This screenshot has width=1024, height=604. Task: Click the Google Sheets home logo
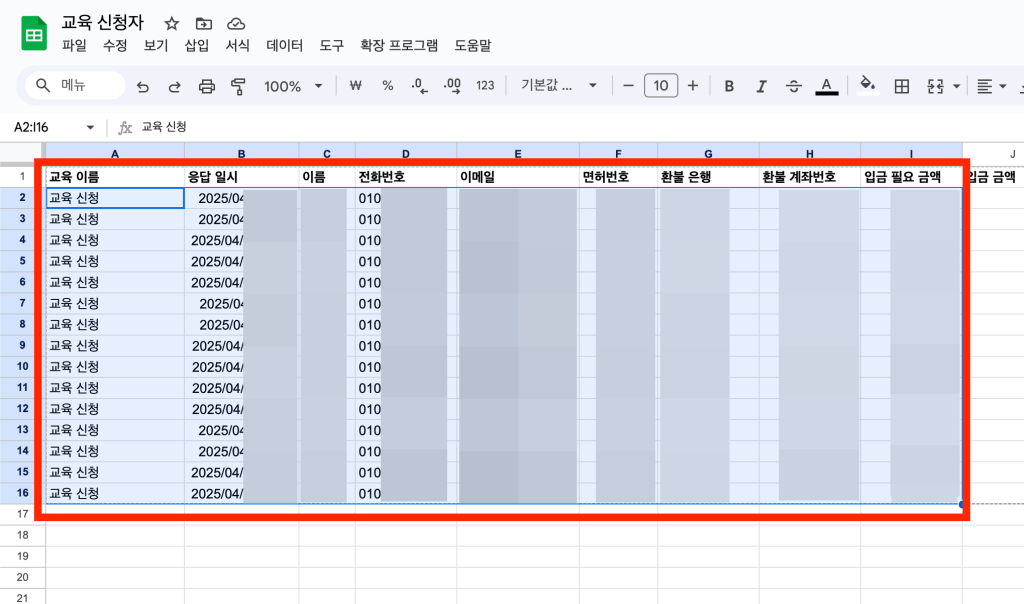point(34,34)
